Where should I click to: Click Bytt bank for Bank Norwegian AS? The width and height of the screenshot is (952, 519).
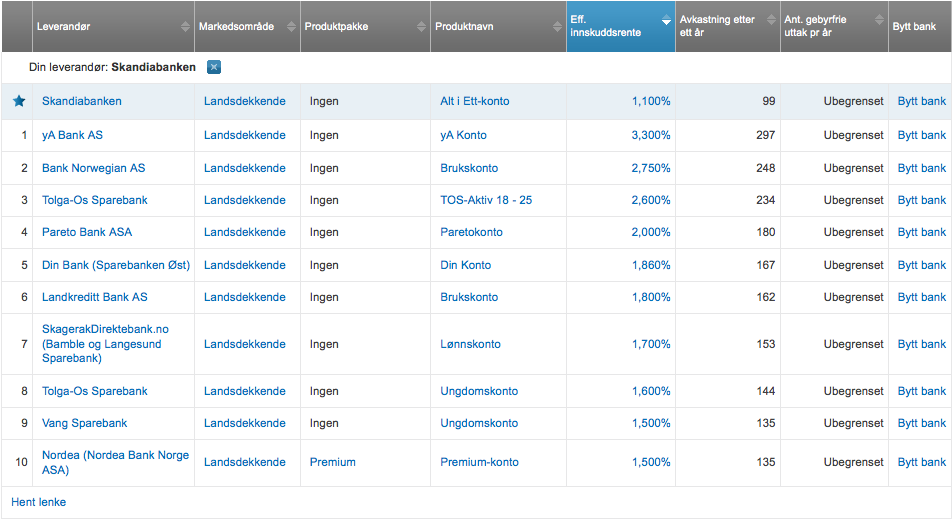pos(922,168)
